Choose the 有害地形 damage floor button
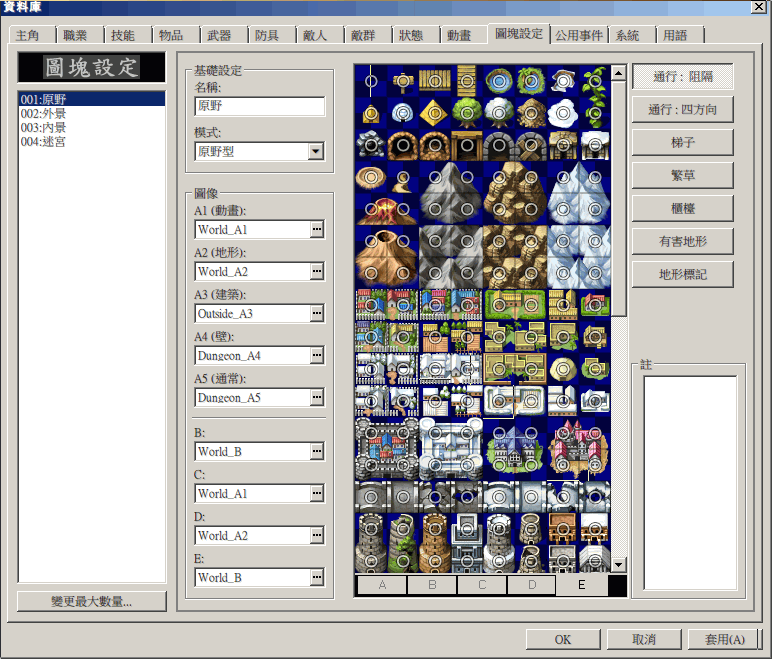 pyautogui.click(x=683, y=241)
